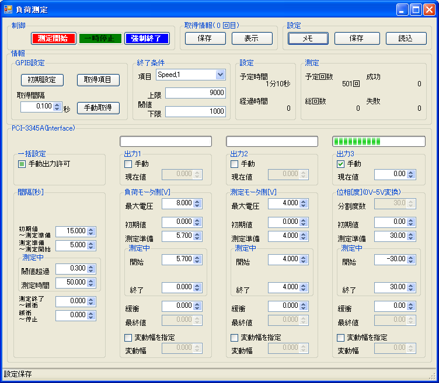Open the メモ button in 設定
Image resolution: width=439 pixels, height=383 pixels.
[x=308, y=38]
